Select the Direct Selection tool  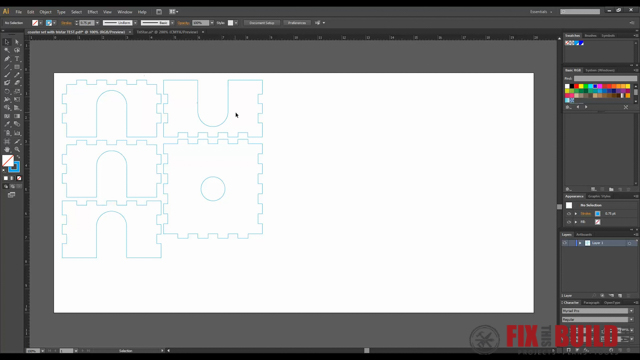17,42
